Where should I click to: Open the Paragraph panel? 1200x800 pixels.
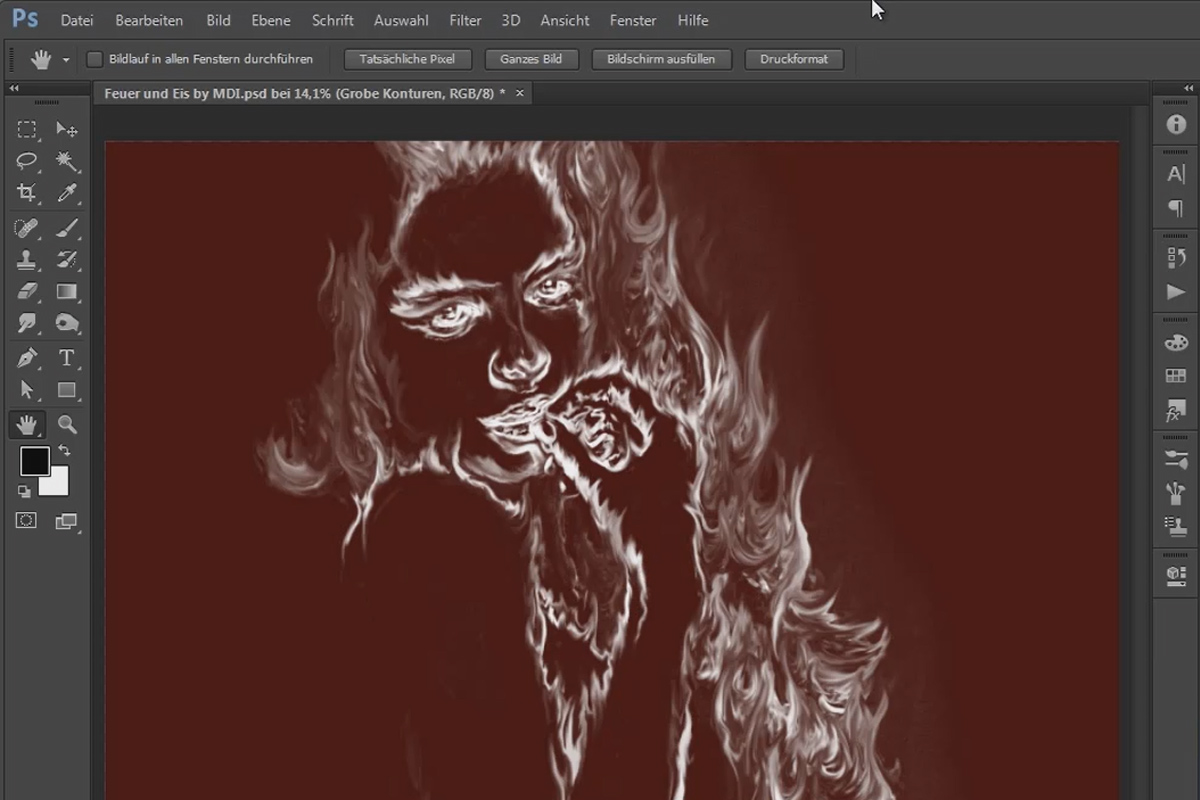pyautogui.click(x=1176, y=208)
